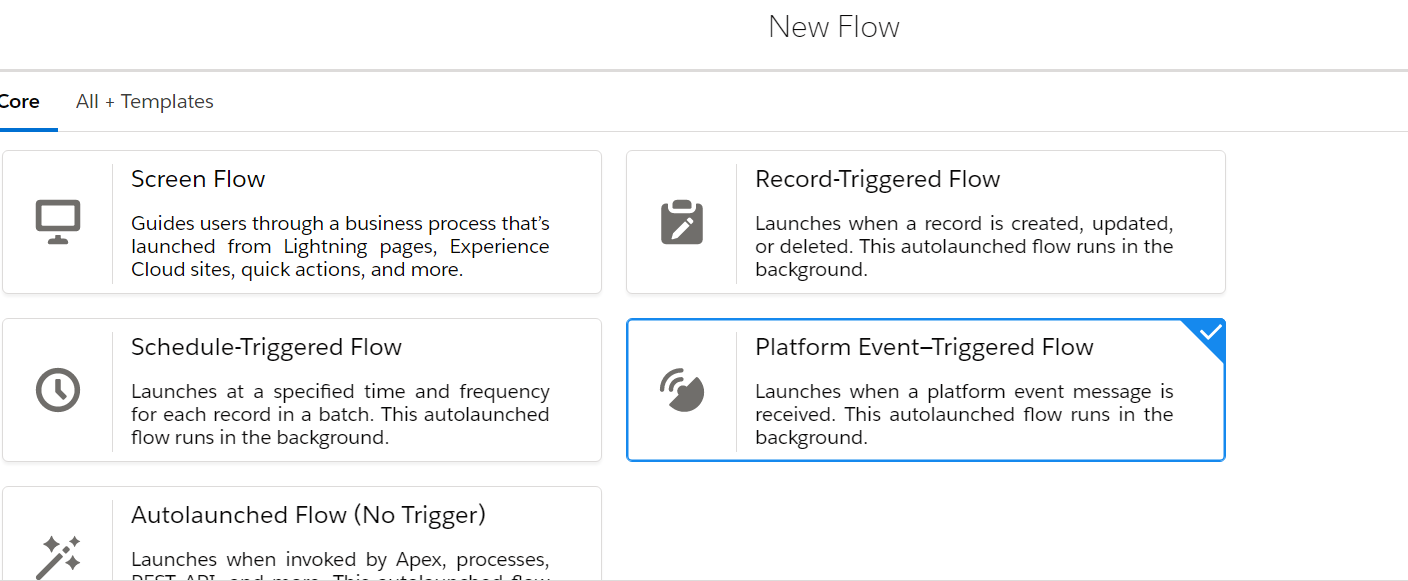
Task: Click the Schedule-Triggered Flow clock icon
Action: pos(60,390)
